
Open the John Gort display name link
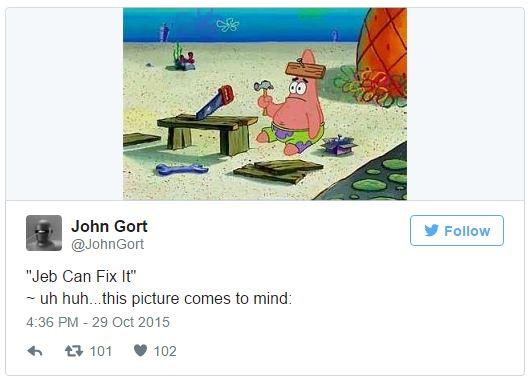coord(109,226)
